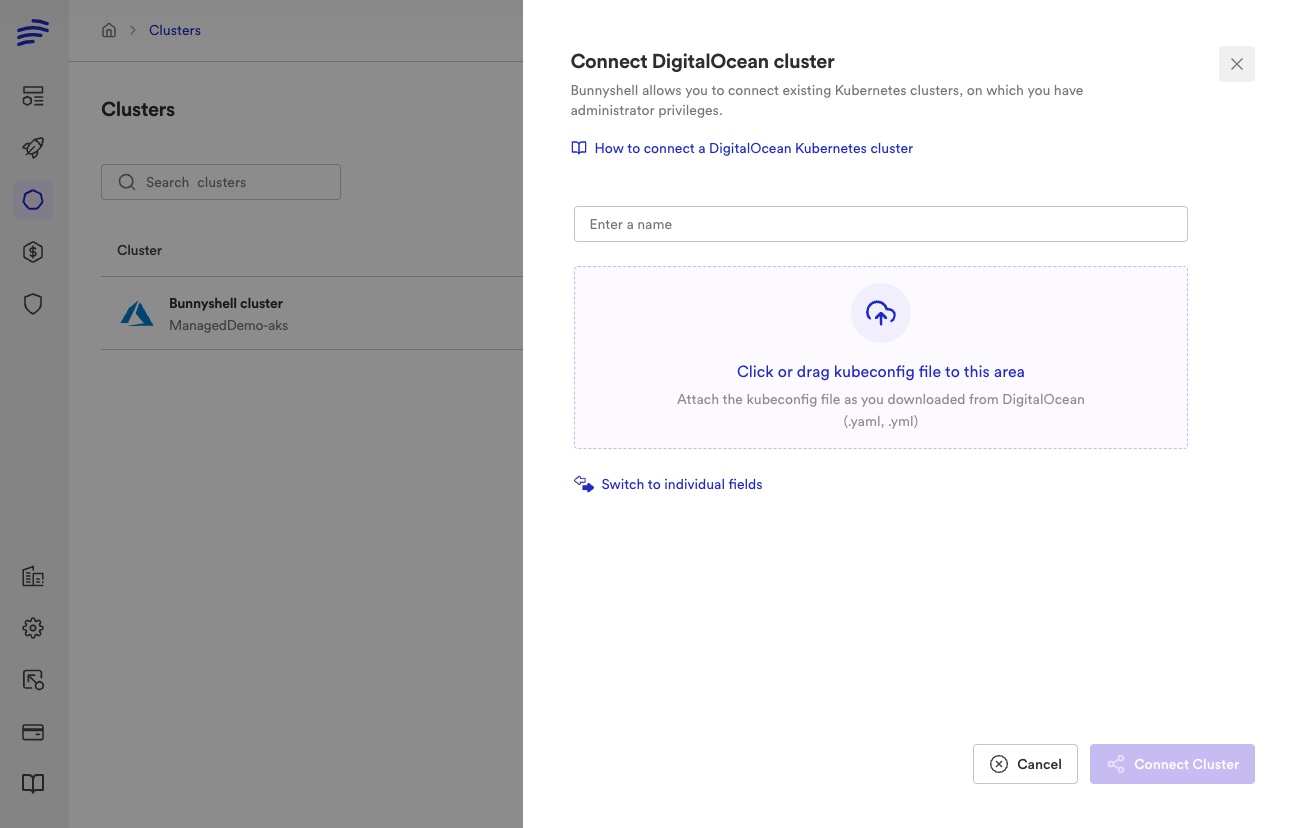Click the kubeconfig file drop area text
Viewport: 1299px width, 828px height.
[881, 371]
